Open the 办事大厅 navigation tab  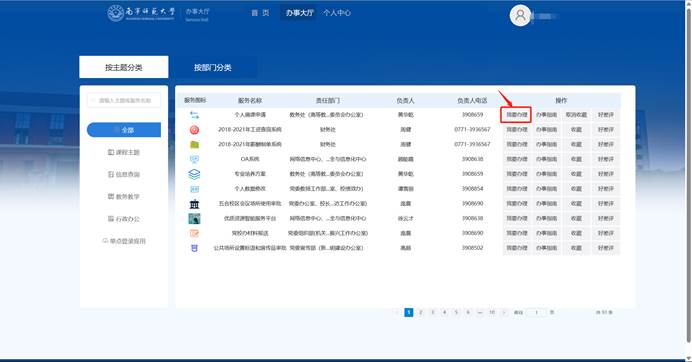pyautogui.click(x=299, y=13)
